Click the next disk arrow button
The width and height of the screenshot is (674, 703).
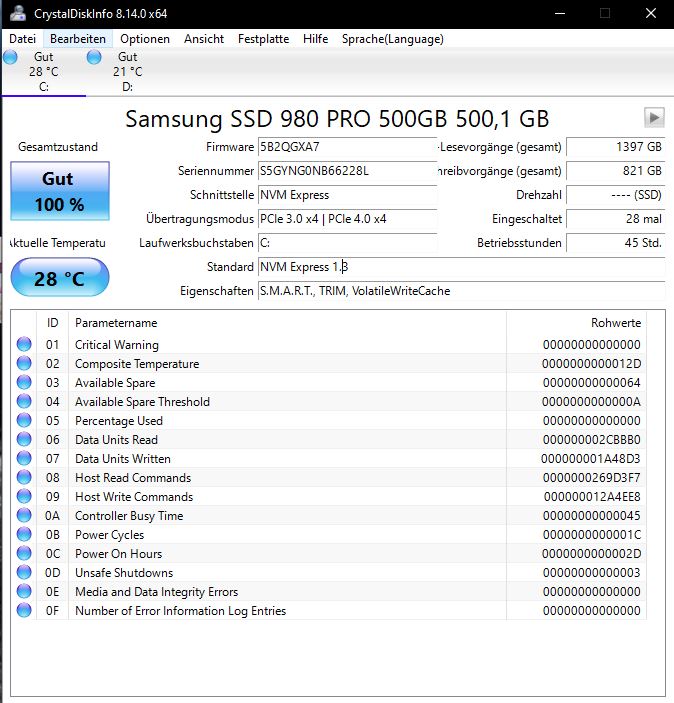coord(654,118)
